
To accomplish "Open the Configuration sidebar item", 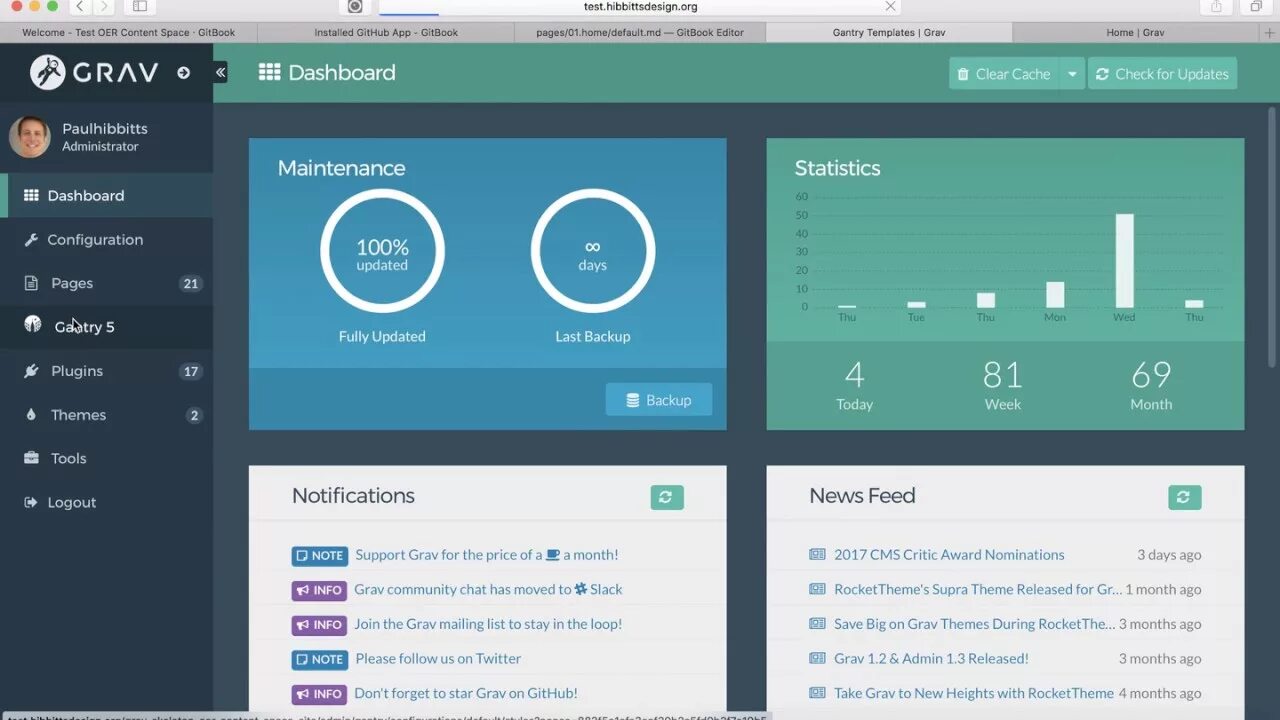I will tap(106, 239).
